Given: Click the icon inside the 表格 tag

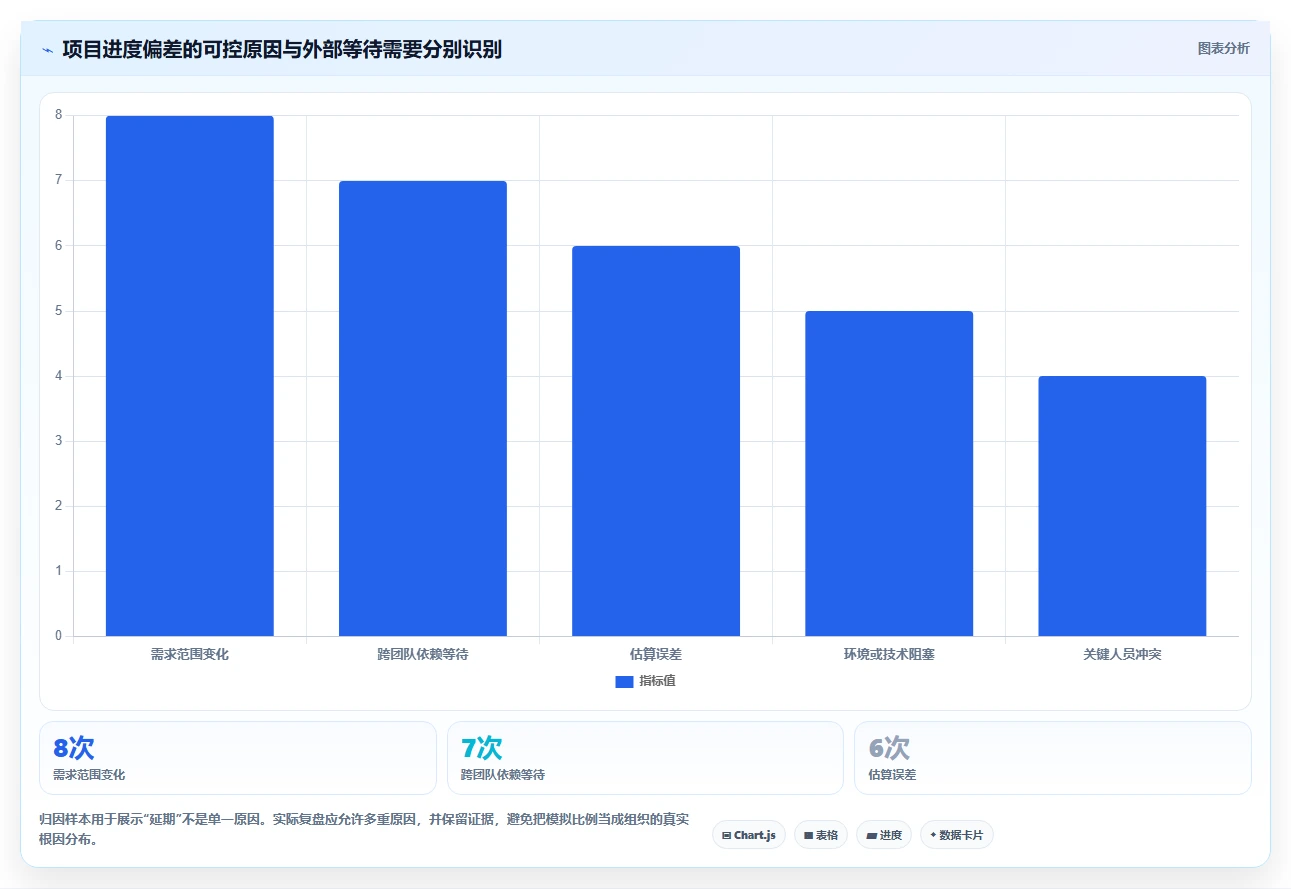Looking at the screenshot, I should [x=808, y=835].
